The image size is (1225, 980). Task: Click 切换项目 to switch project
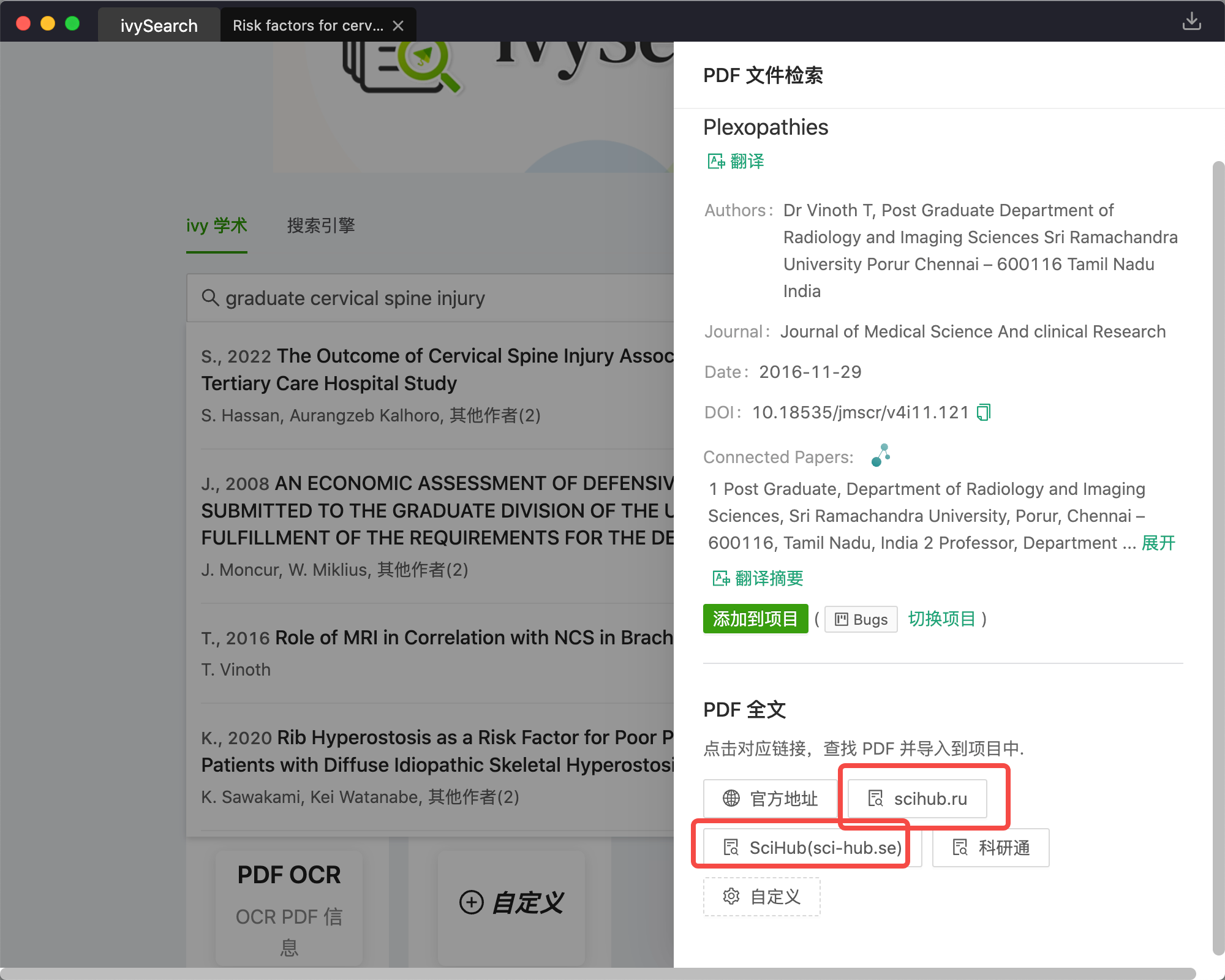click(x=941, y=619)
